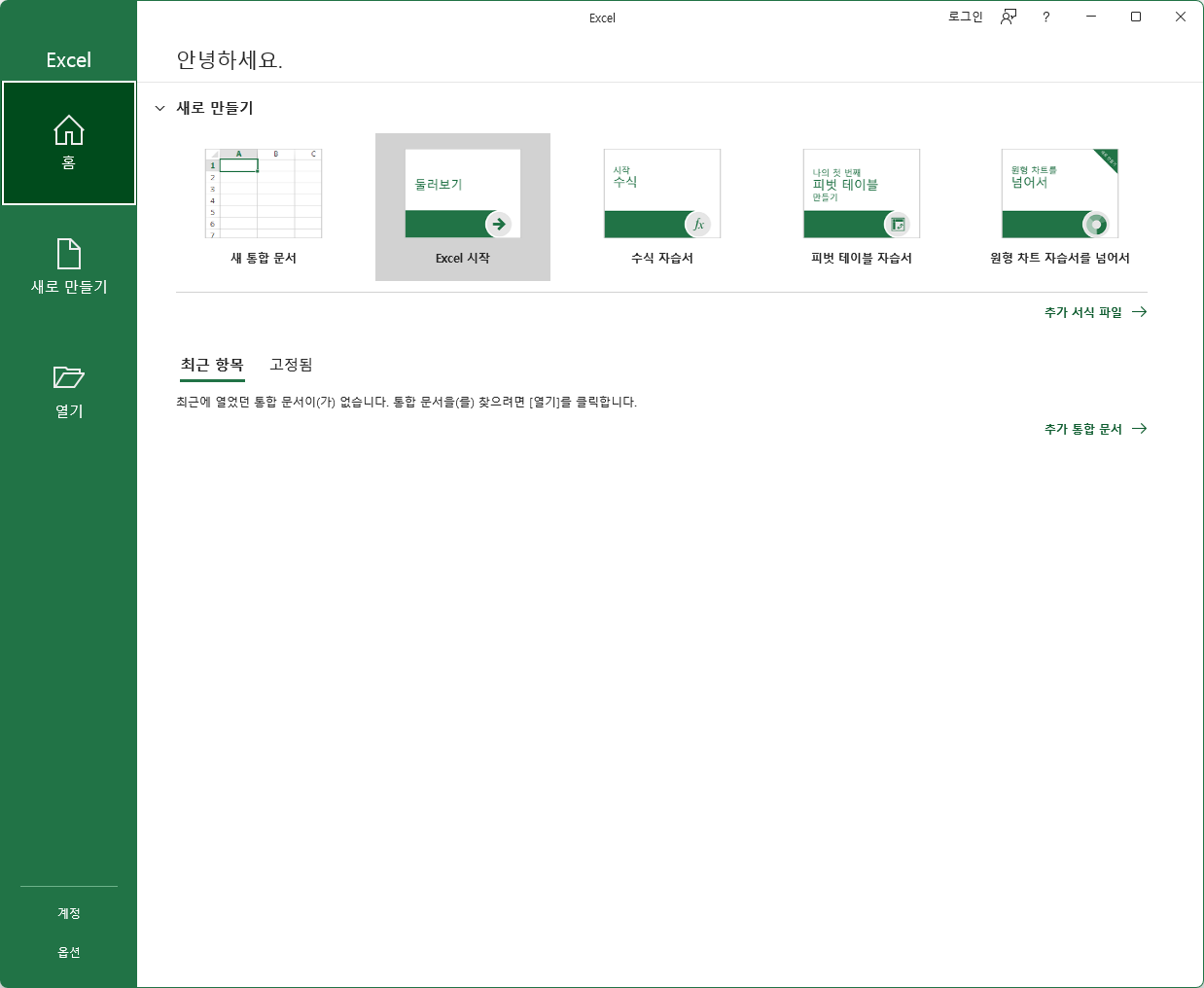Image resolution: width=1204 pixels, height=988 pixels.
Task: Switch to the 최근 항목 tab
Action: point(212,365)
